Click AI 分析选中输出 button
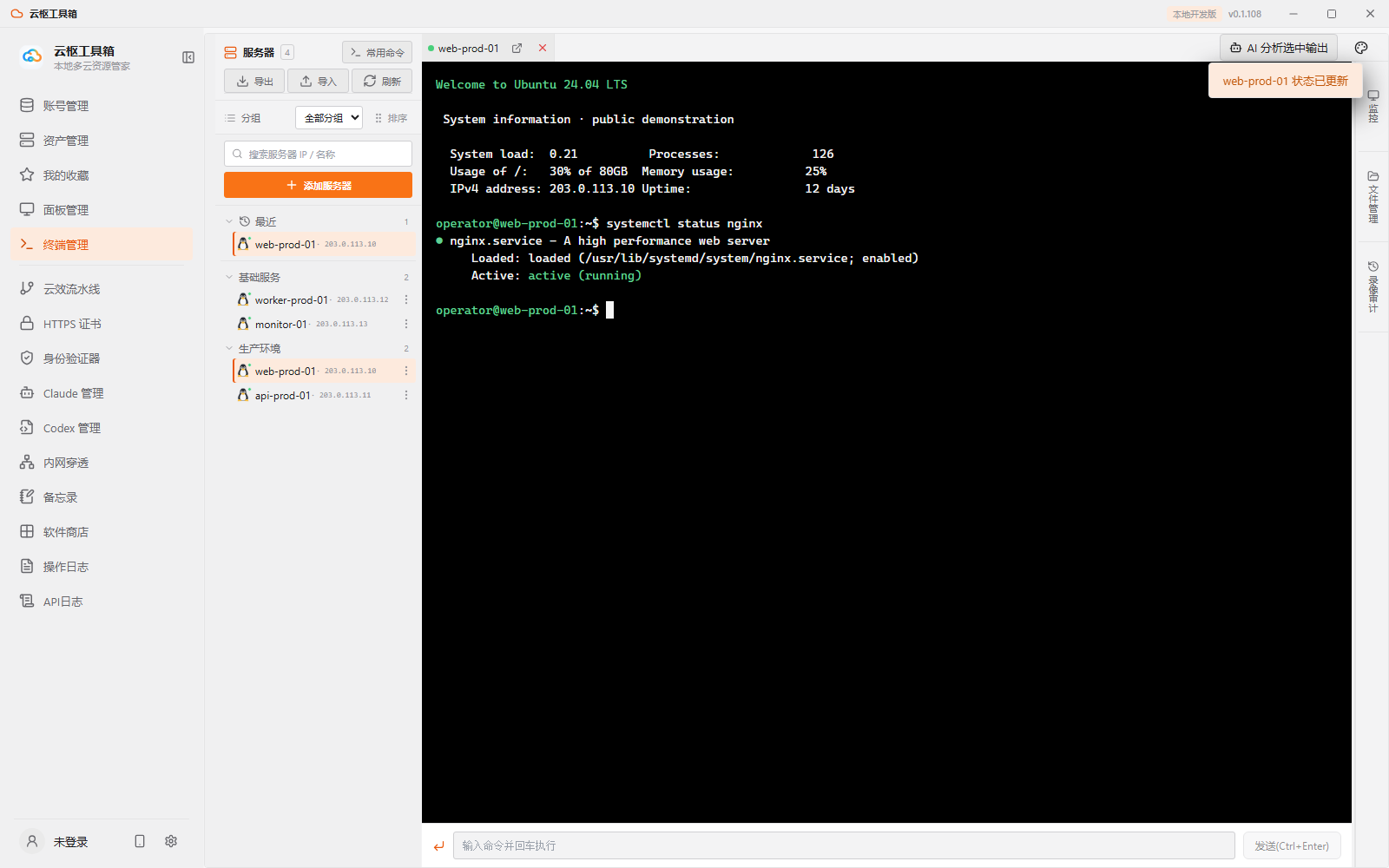 [1279, 48]
